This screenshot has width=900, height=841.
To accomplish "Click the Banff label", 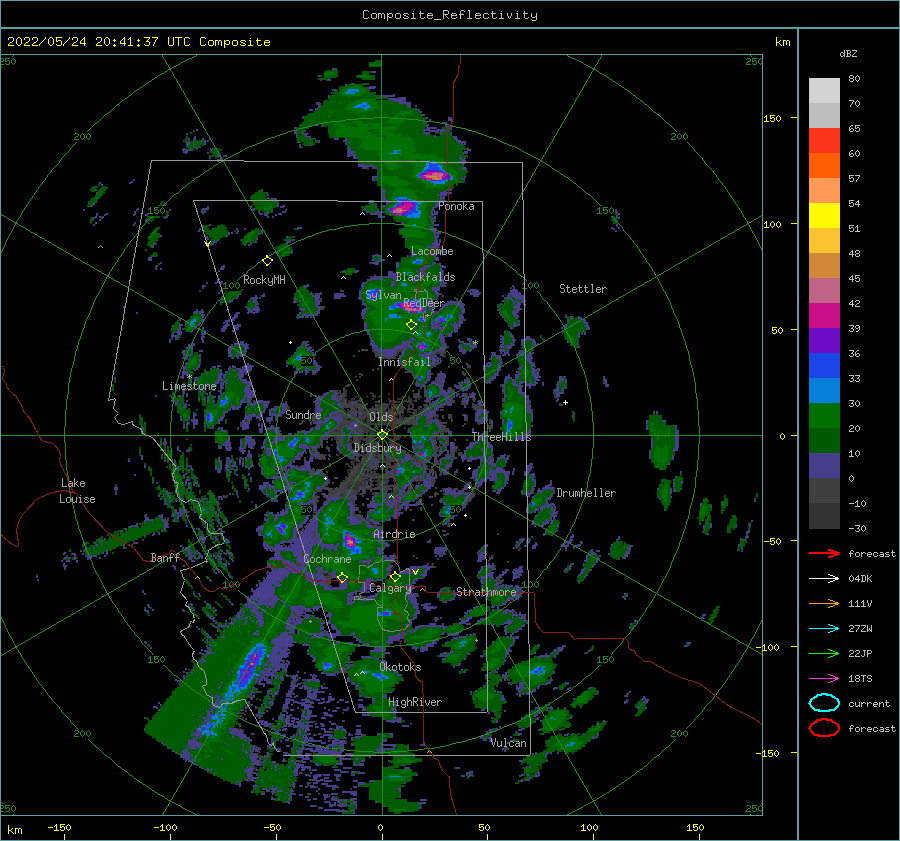I will 165,557.
